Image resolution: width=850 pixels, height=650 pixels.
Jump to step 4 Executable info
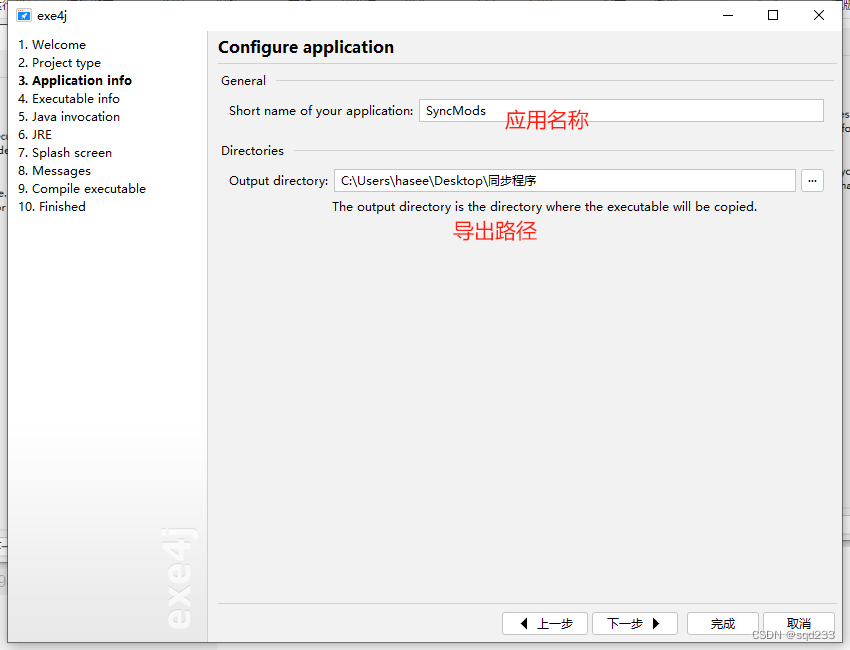coord(69,99)
